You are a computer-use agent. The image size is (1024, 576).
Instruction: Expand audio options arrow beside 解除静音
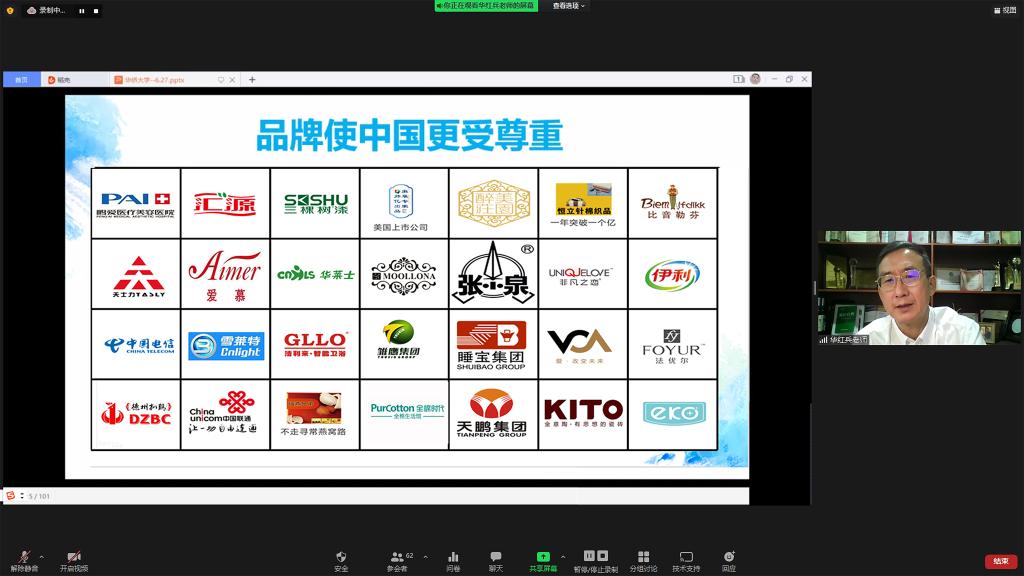pos(42,557)
